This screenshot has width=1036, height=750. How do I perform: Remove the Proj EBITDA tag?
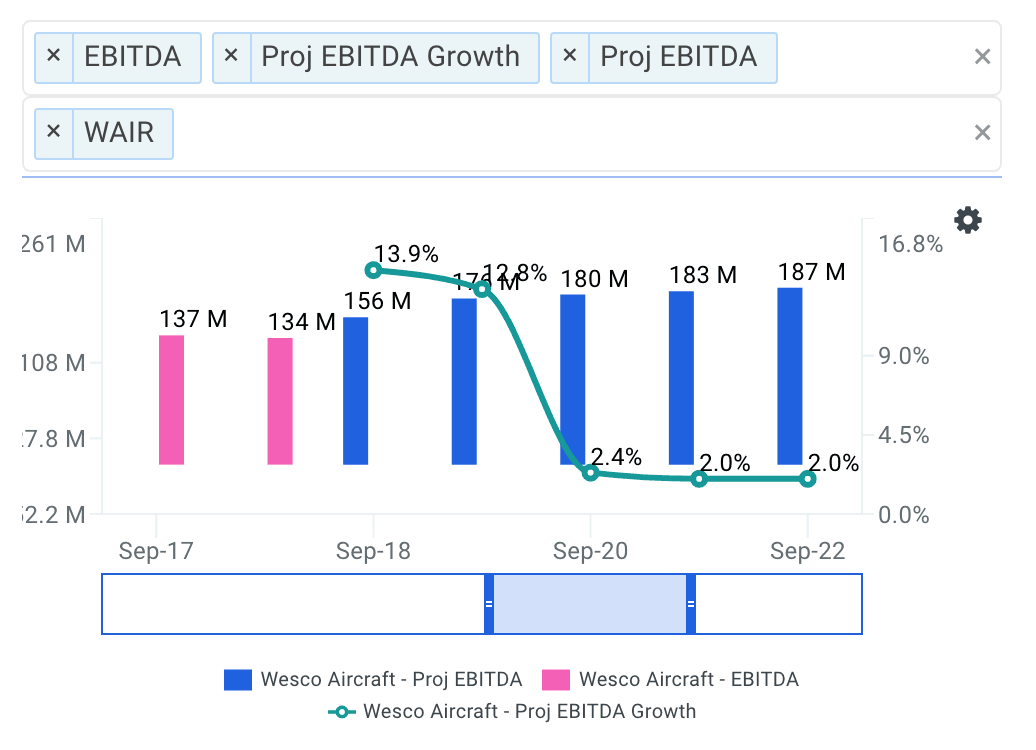[570, 55]
